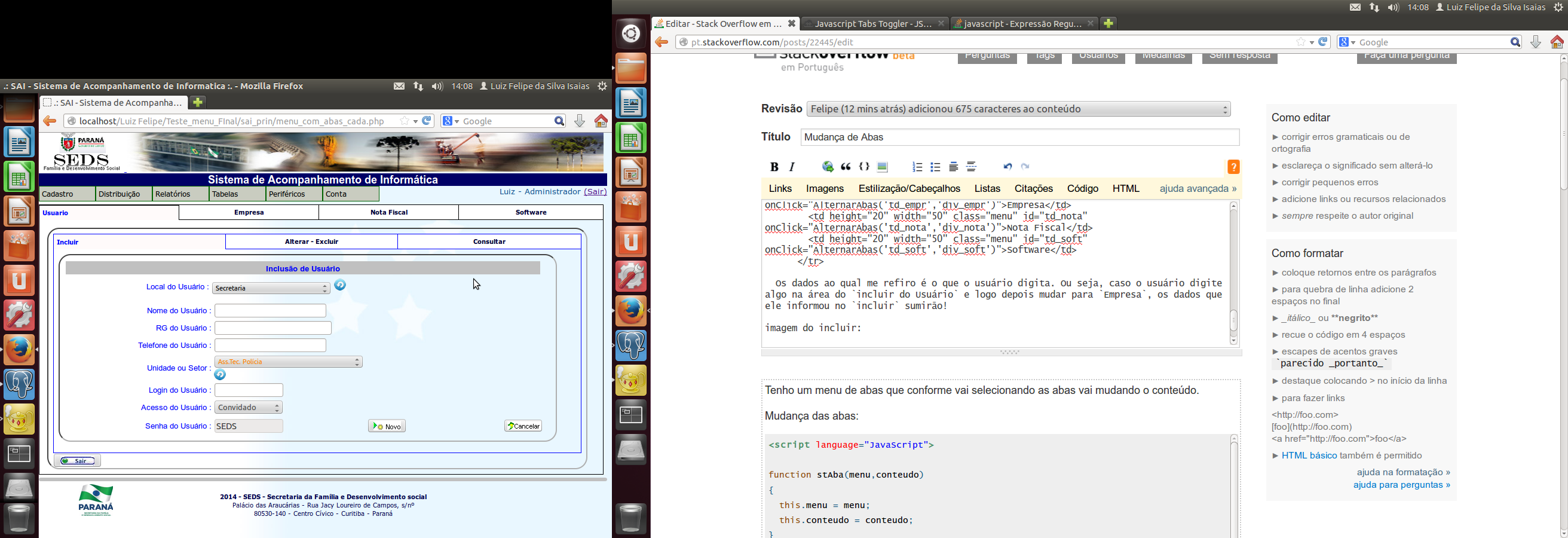Click markdown textarea scrollbar thumb
The image size is (1568, 538).
tap(1234, 320)
